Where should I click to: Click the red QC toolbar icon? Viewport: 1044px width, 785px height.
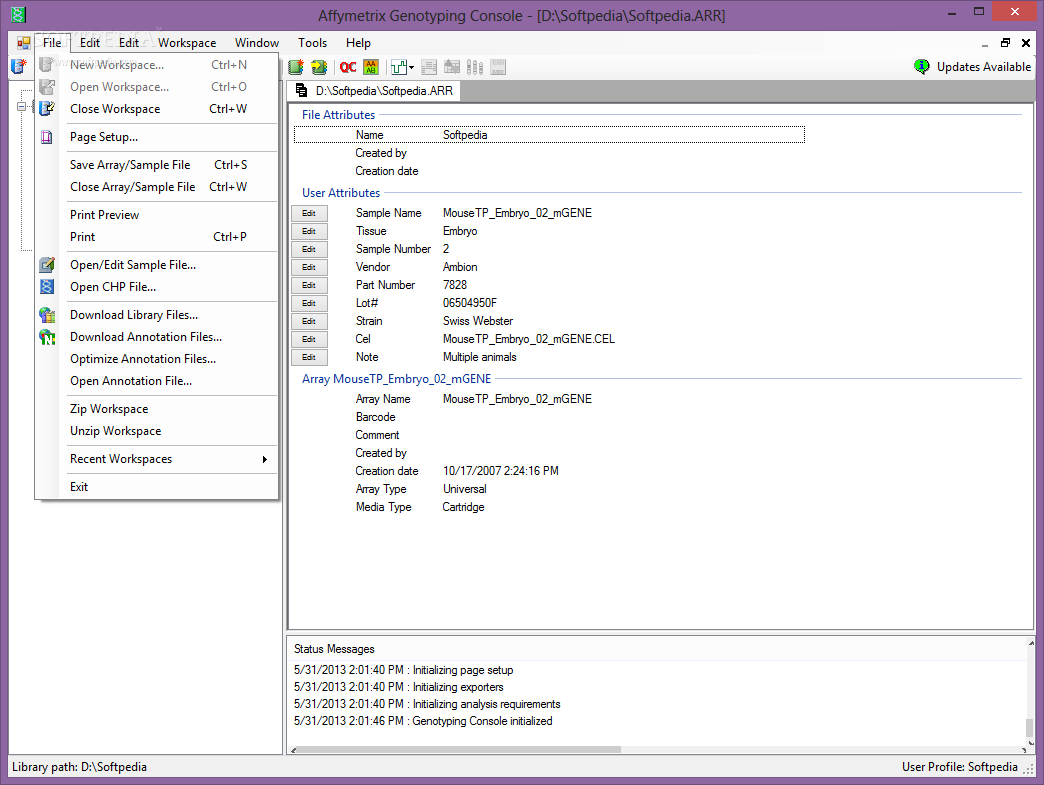[348, 67]
